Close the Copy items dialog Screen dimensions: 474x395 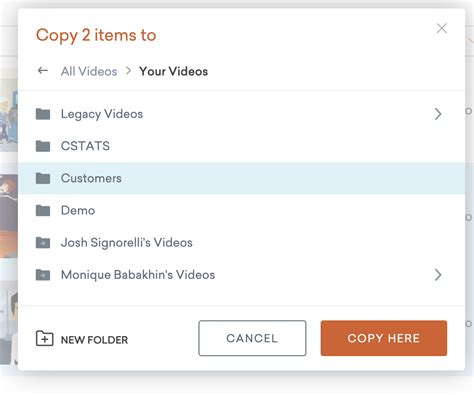point(442,28)
